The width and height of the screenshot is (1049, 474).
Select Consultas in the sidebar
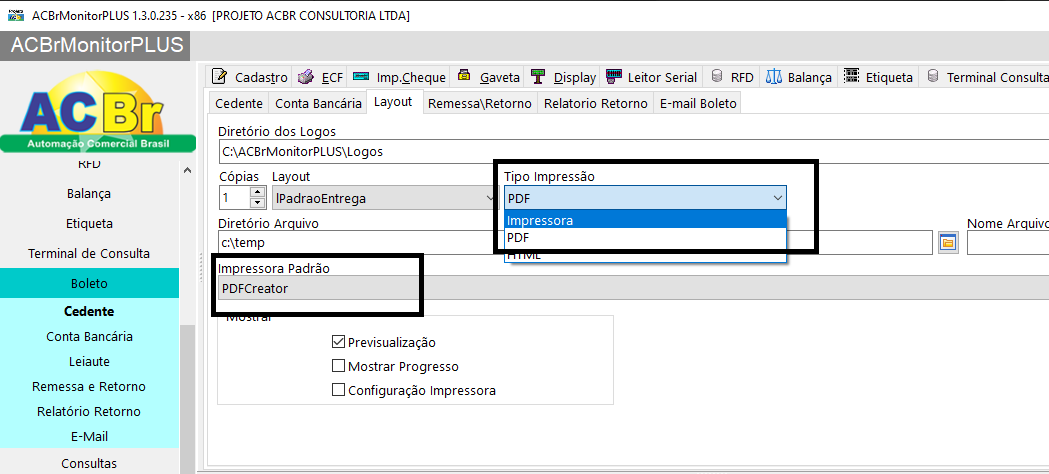pos(89,463)
